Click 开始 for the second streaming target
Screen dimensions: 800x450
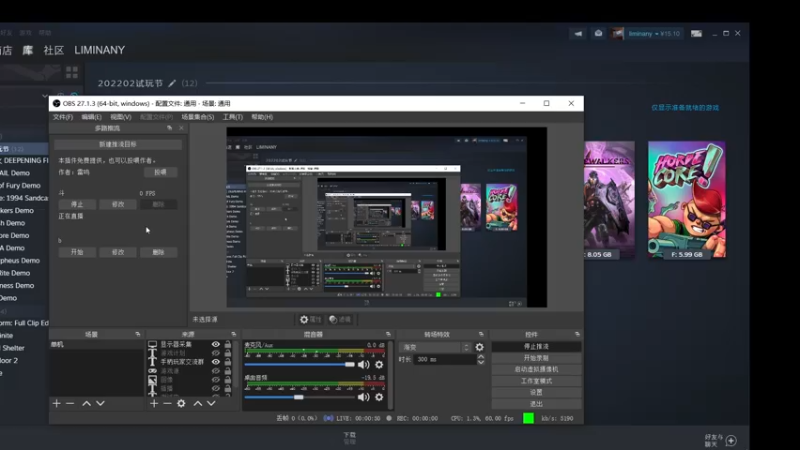point(77,252)
